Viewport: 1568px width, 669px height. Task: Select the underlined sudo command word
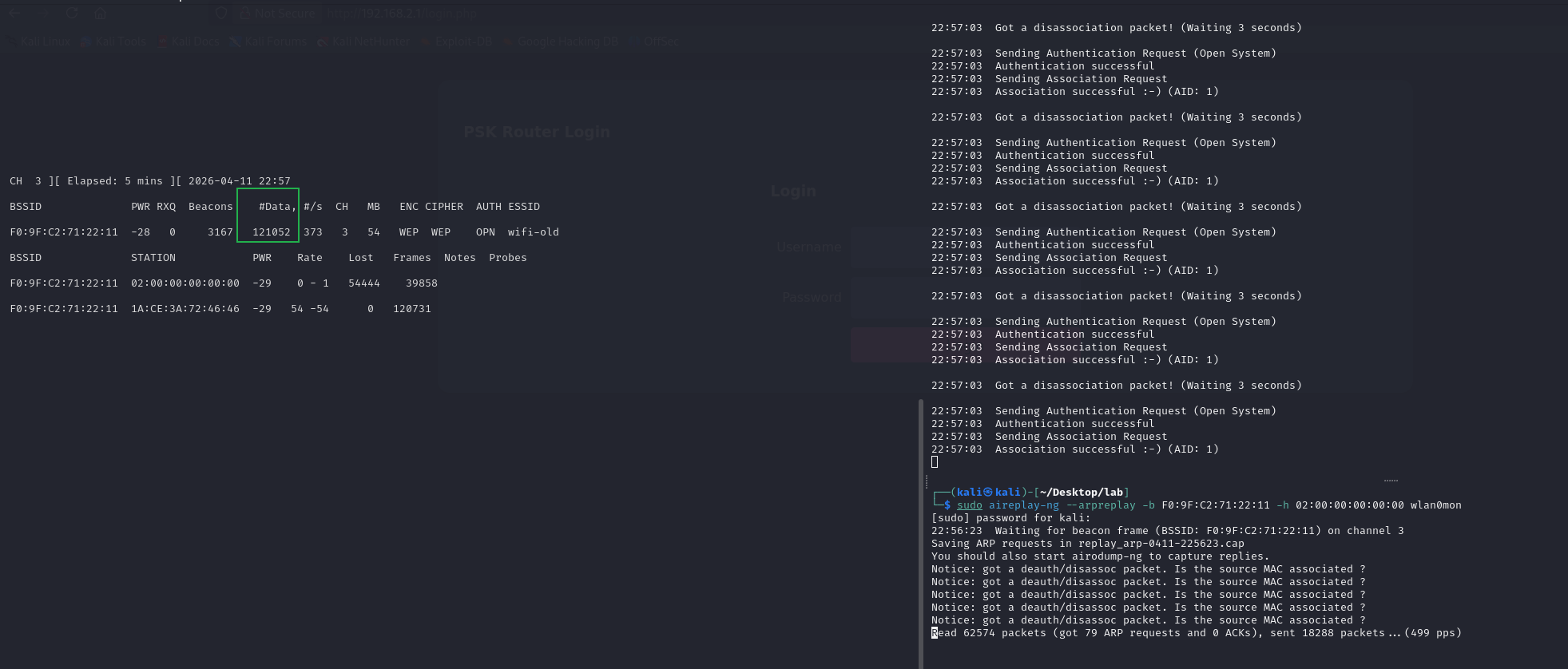970,505
